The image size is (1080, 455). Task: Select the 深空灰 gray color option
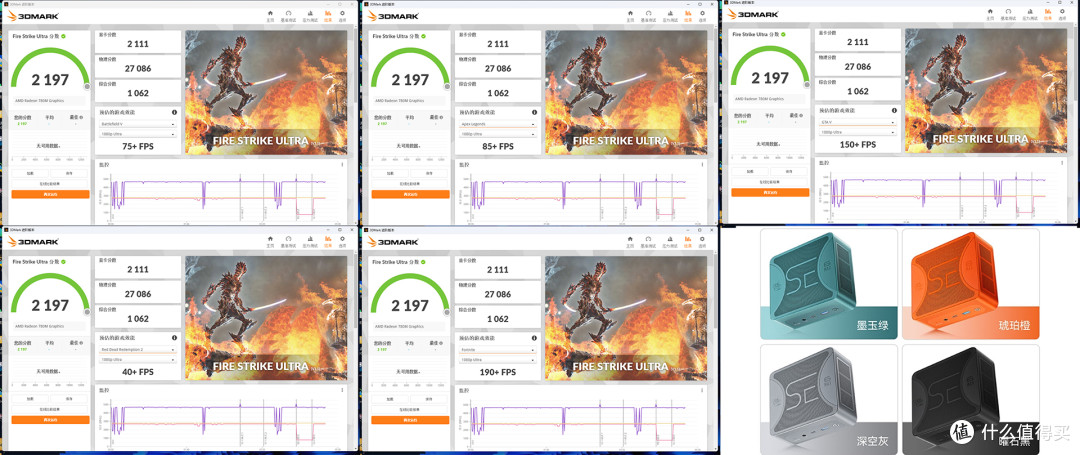[x=828, y=399]
